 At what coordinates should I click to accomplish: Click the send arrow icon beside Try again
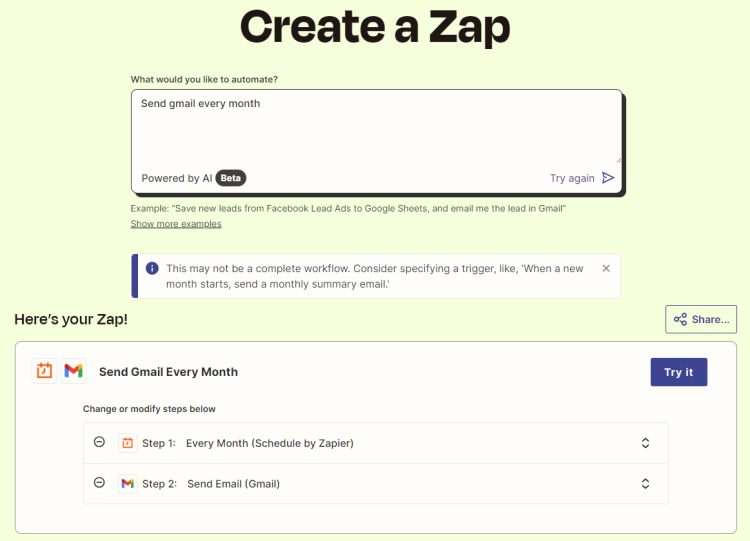608,178
